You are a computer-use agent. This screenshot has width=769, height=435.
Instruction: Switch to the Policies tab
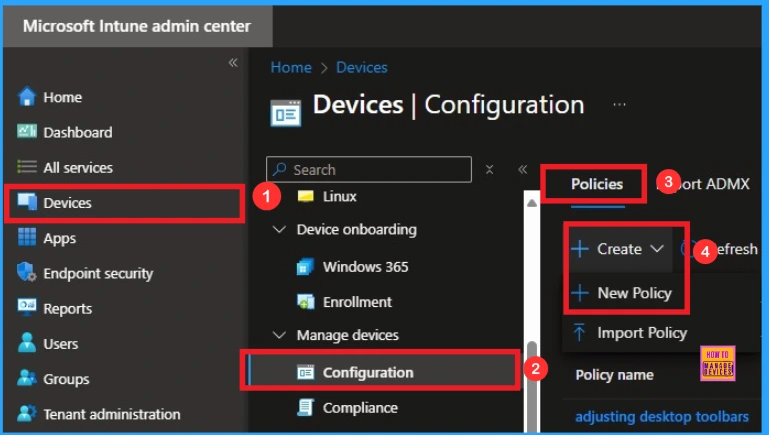point(597,184)
